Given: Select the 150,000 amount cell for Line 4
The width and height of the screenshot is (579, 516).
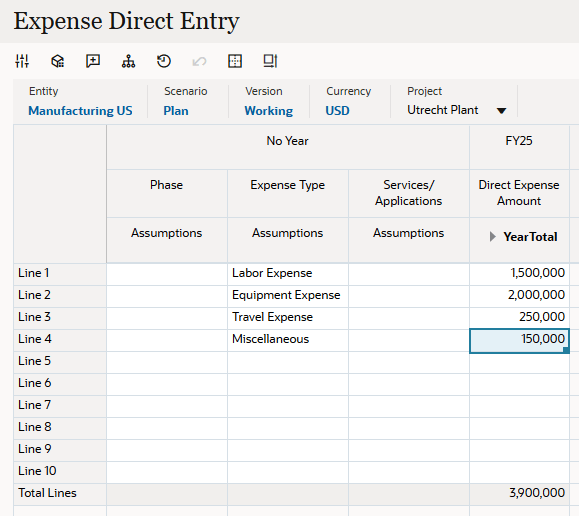Looking at the screenshot, I should coord(519,341).
